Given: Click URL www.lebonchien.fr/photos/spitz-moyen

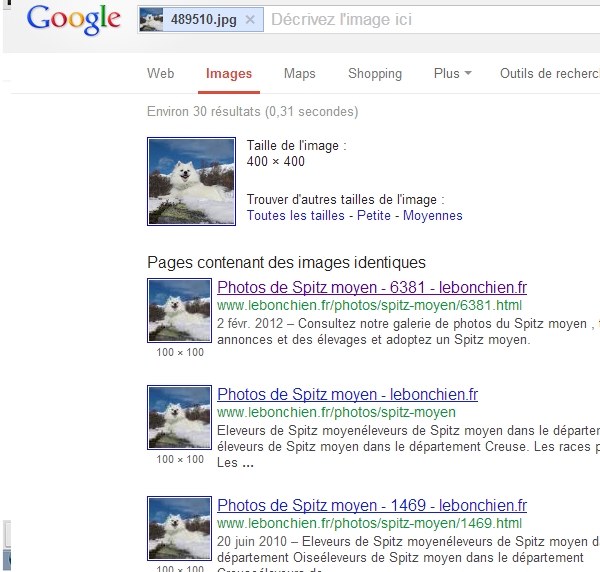Looking at the screenshot, I should pyautogui.click(x=336, y=412).
